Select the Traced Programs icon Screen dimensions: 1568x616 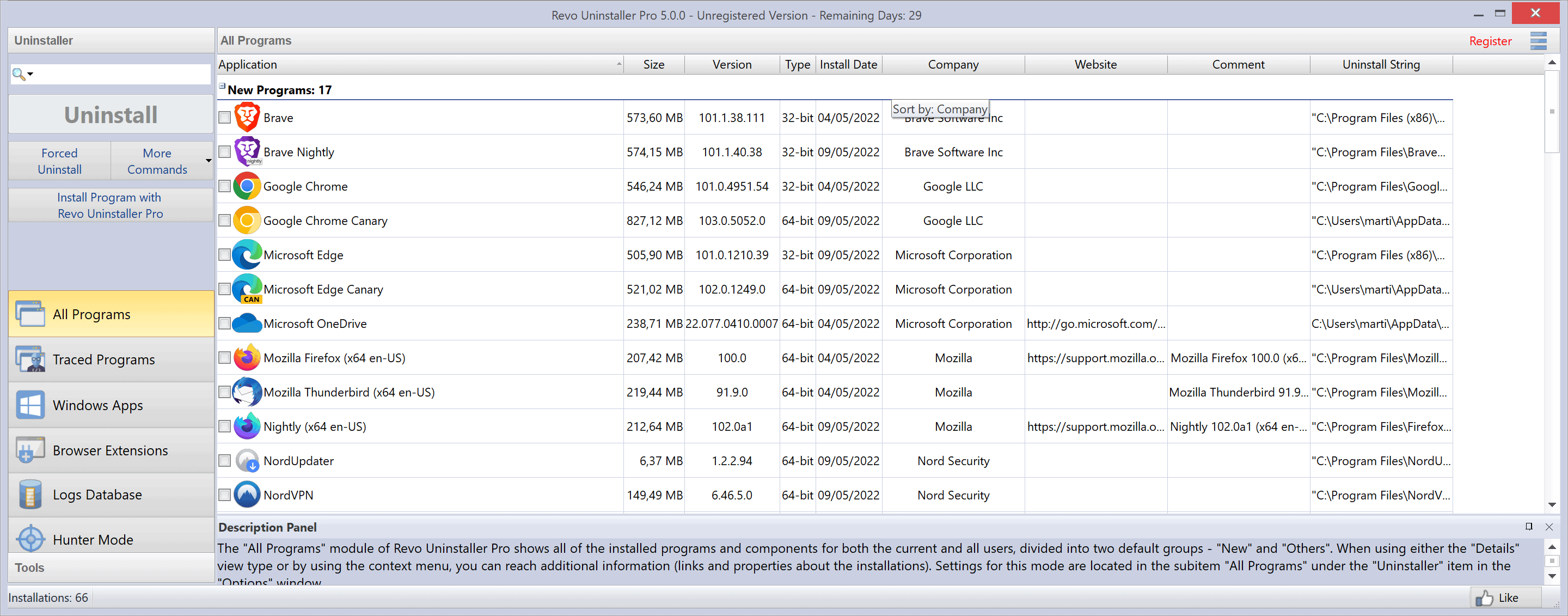(29, 360)
